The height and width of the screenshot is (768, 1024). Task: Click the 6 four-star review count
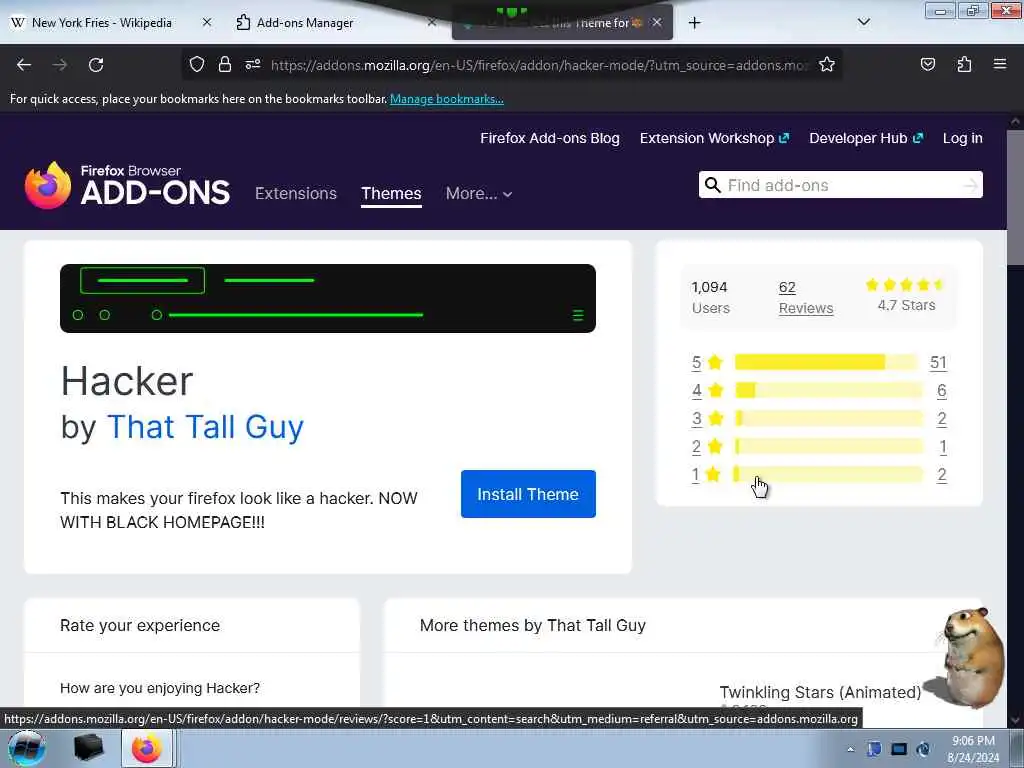pos(941,391)
